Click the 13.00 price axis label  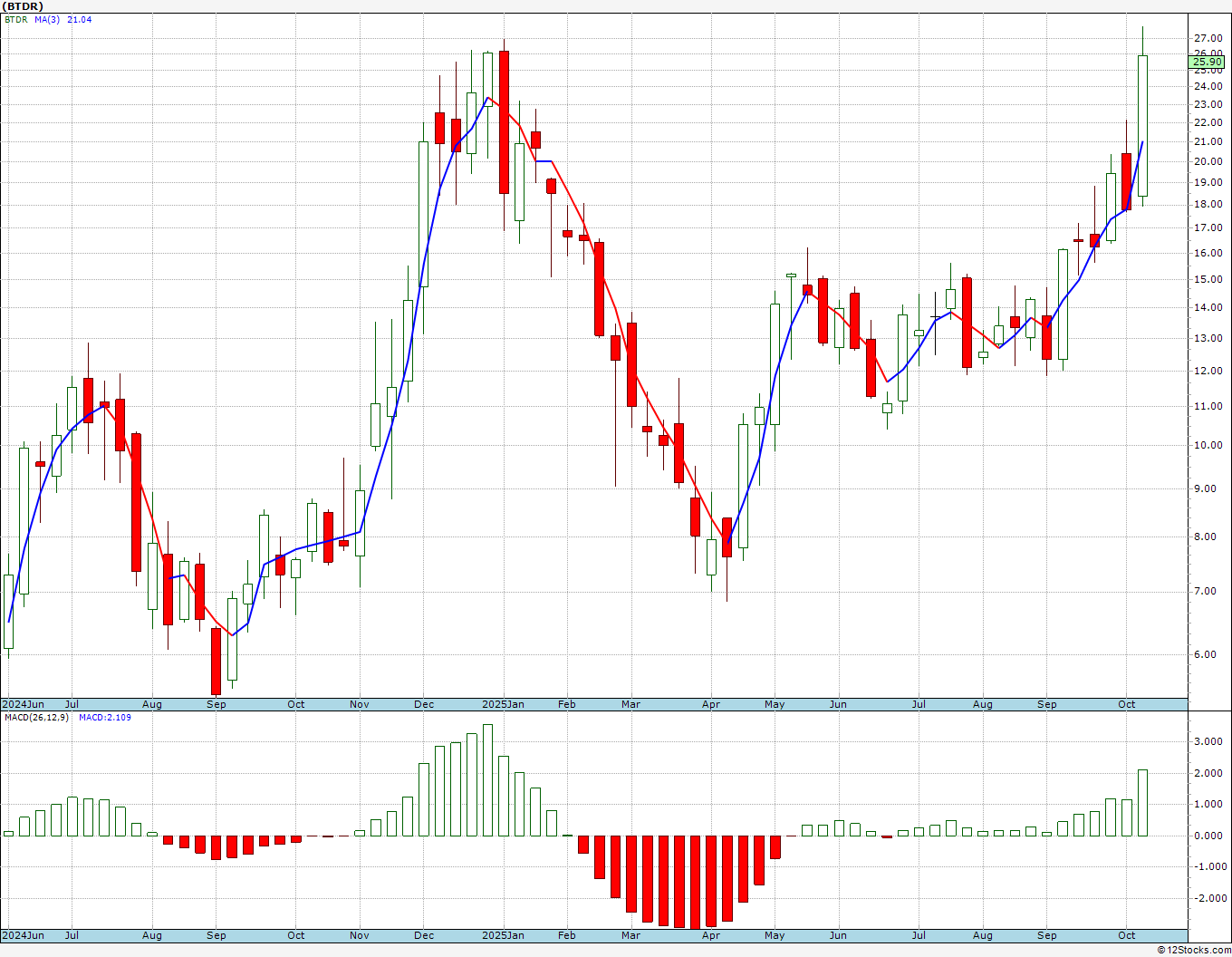[x=1208, y=339]
